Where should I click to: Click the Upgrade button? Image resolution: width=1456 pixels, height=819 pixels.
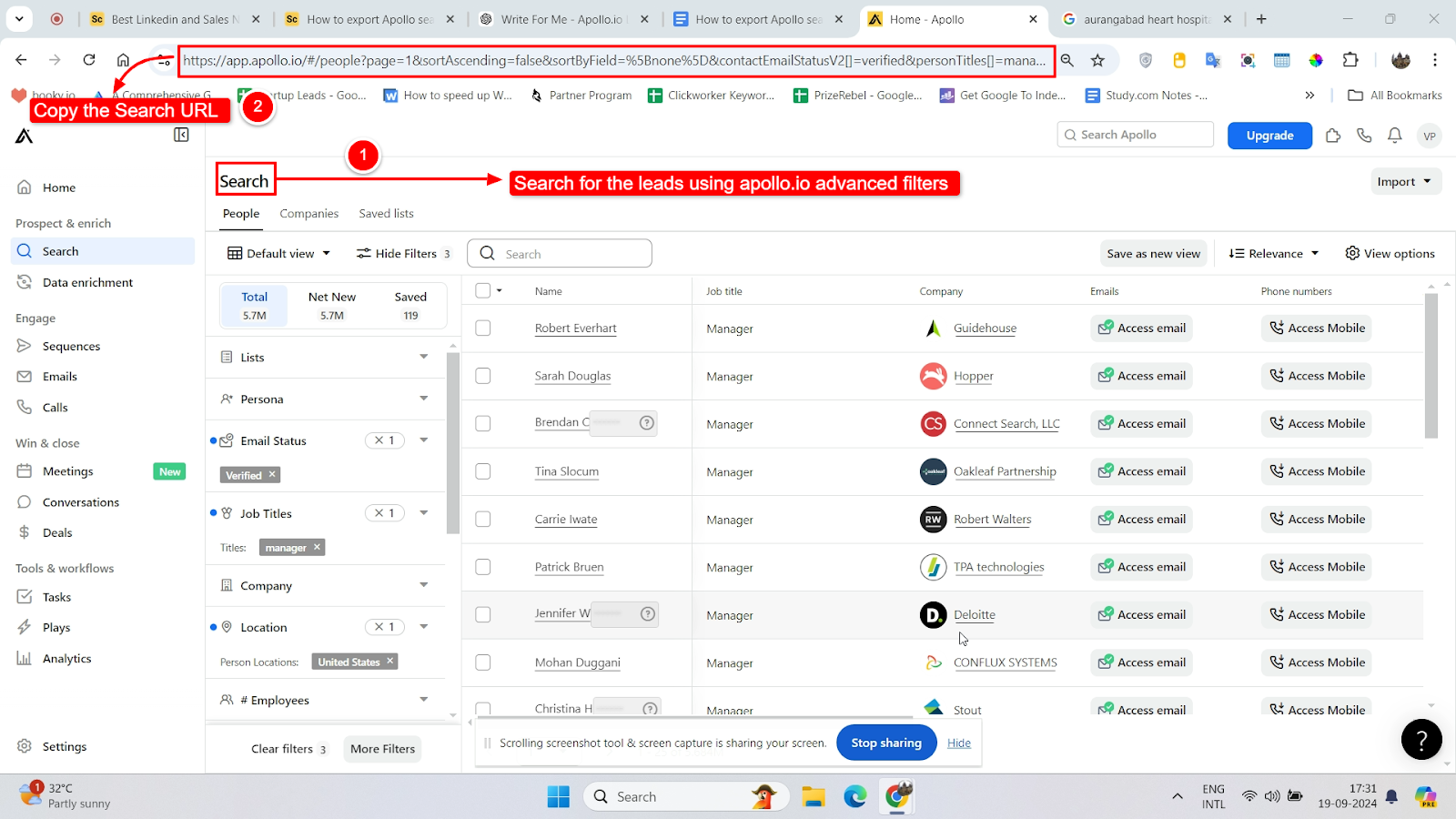tap(1269, 136)
